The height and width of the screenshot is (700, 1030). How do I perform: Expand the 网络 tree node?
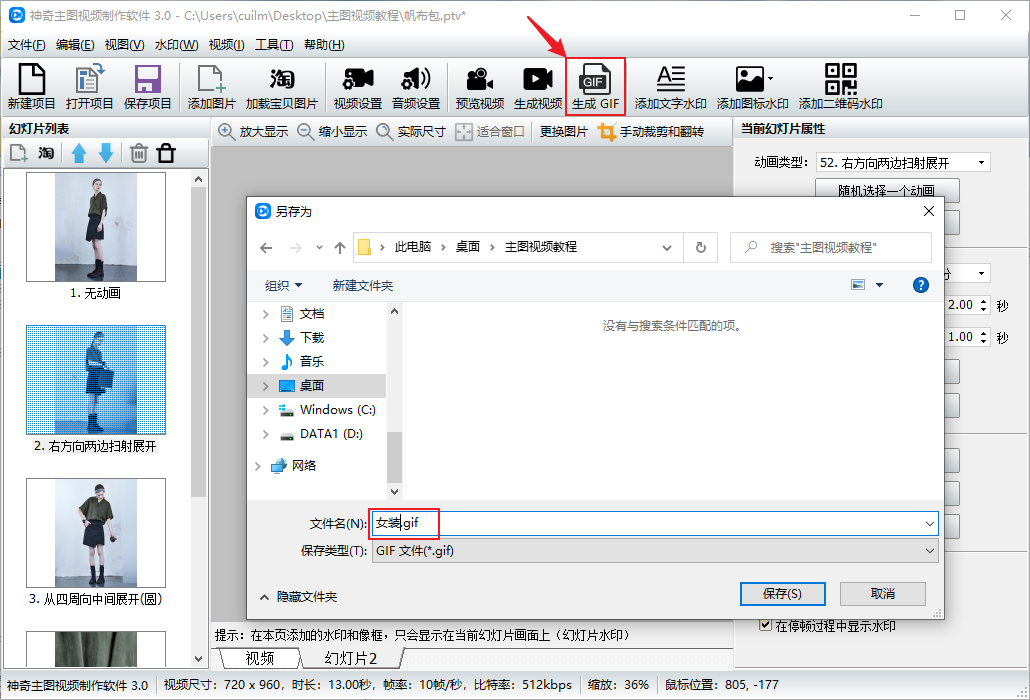pyautogui.click(x=258, y=466)
